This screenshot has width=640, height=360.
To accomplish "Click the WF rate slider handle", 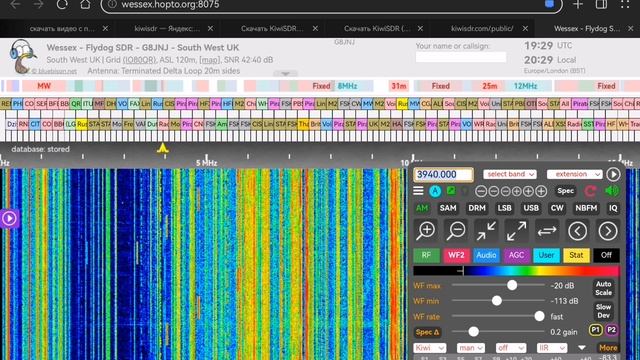I will tap(539, 316).
